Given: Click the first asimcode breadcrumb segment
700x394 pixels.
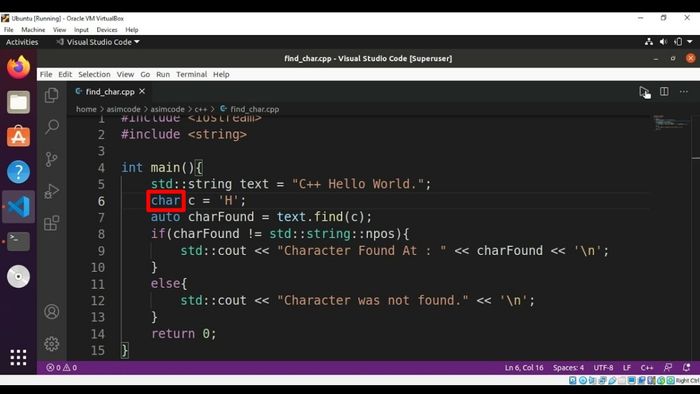Looking at the screenshot, I should [x=123, y=109].
